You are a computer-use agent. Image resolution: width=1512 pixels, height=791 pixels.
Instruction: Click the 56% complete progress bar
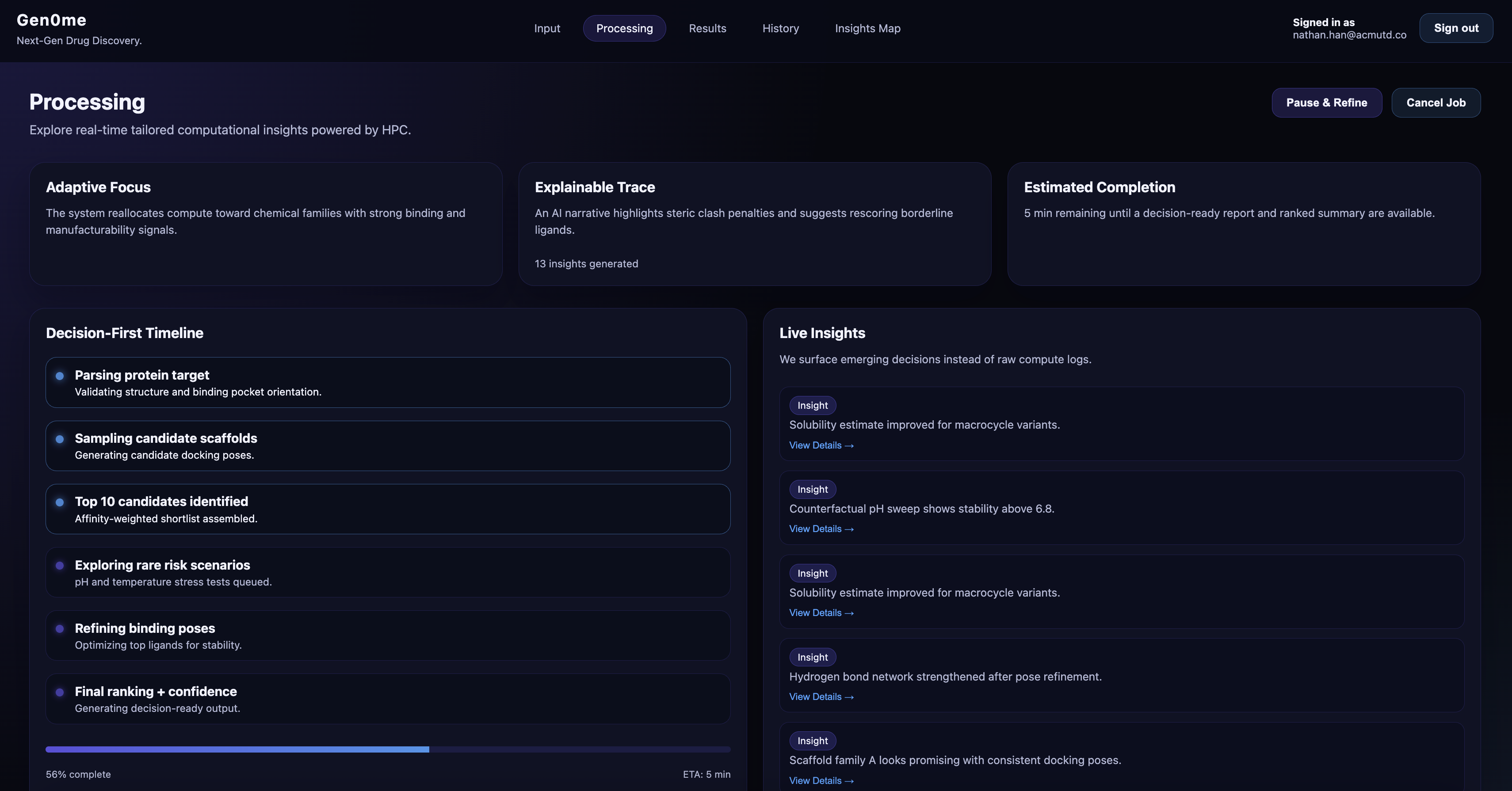click(x=387, y=749)
